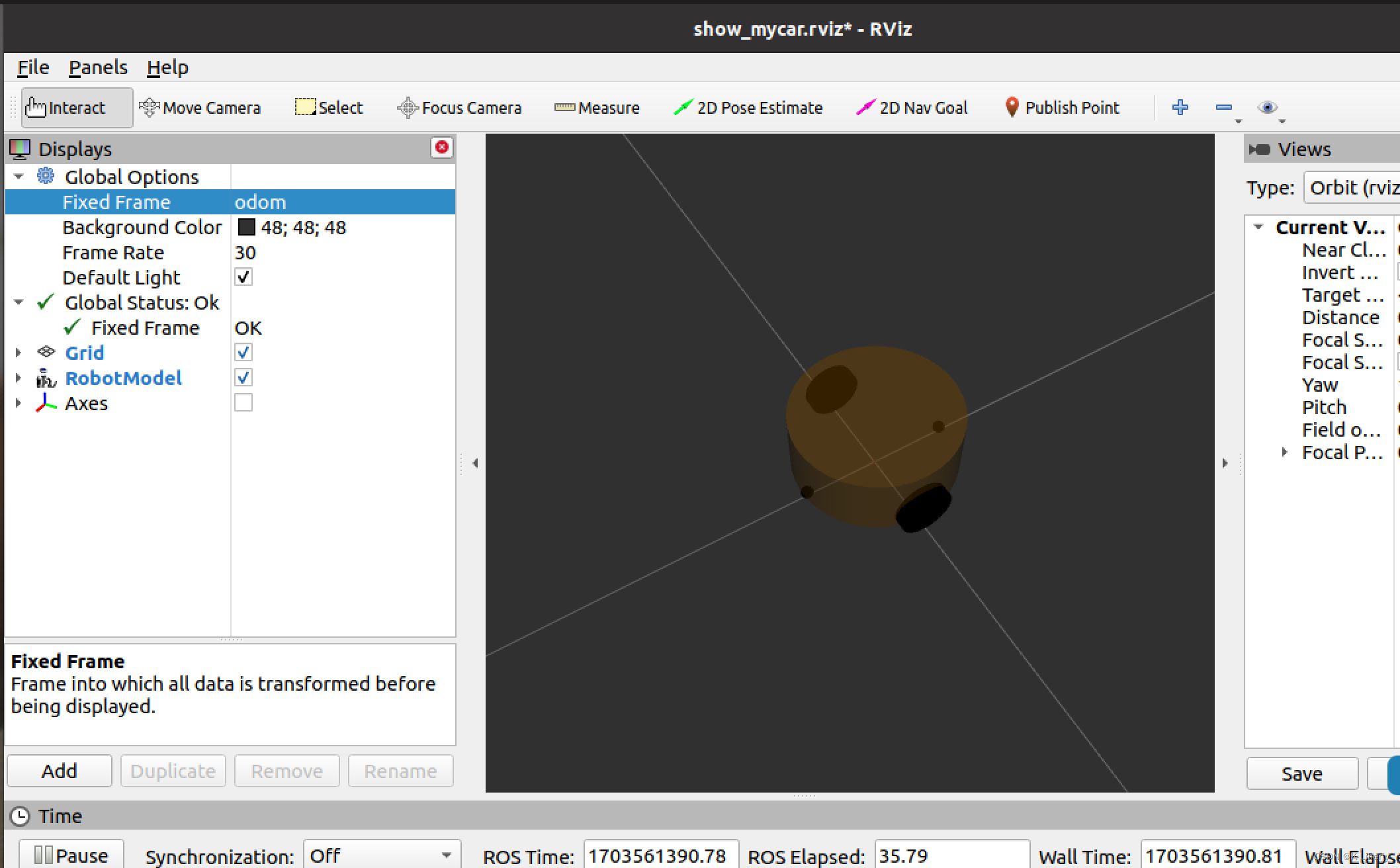Activate the 2D Pose Estimate tool
Screen dimensions: 1400x868
pyautogui.click(x=748, y=108)
